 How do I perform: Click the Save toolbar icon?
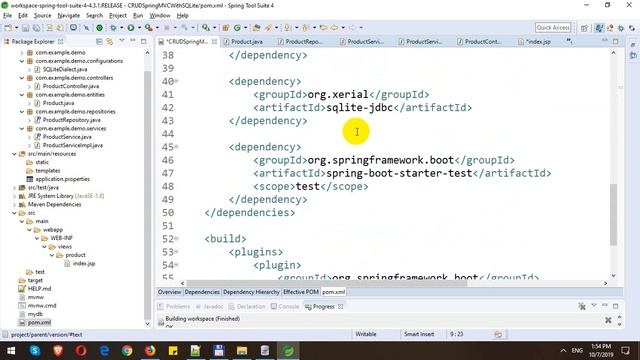point(25,28)
